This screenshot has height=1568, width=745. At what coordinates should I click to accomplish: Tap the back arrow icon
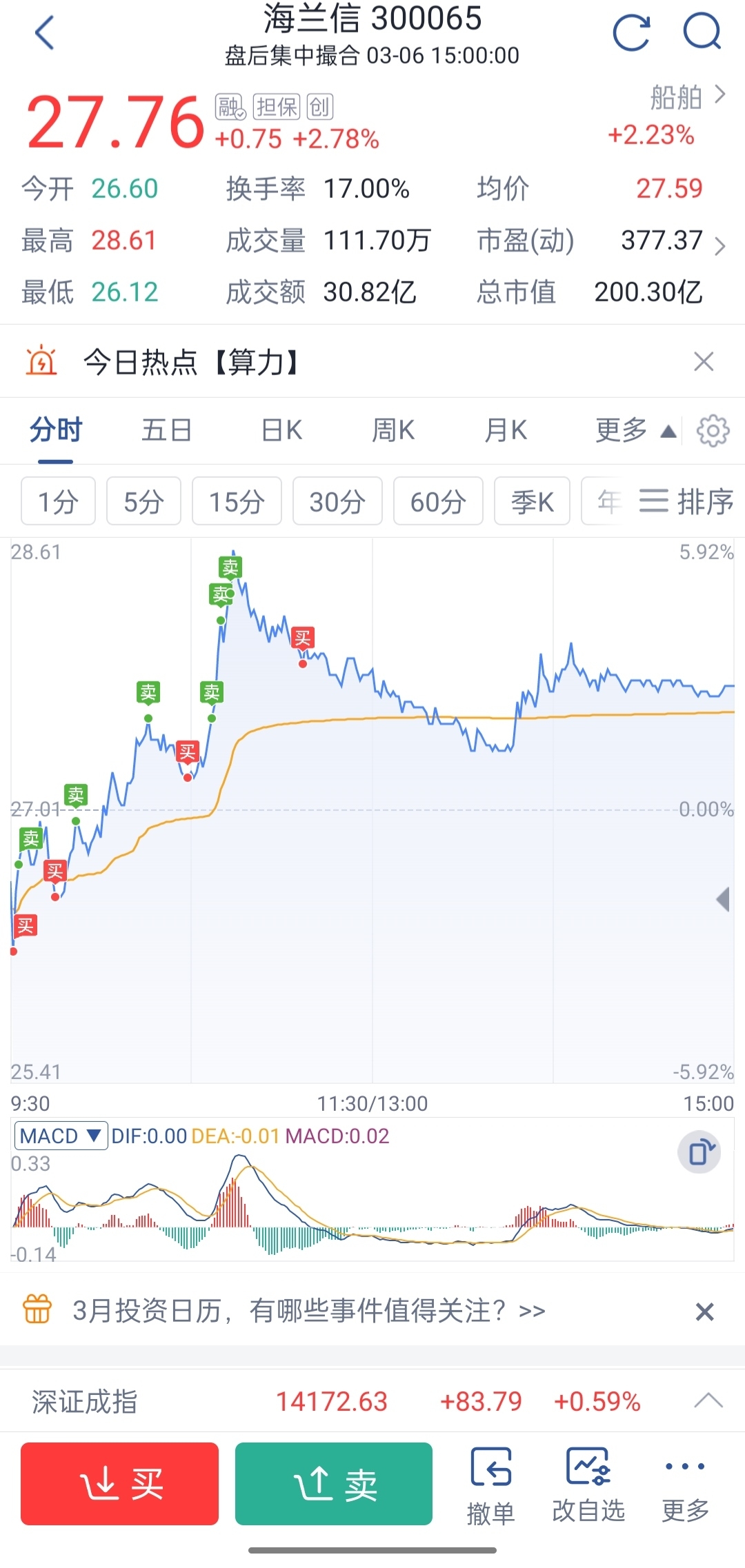coord(44,33)
